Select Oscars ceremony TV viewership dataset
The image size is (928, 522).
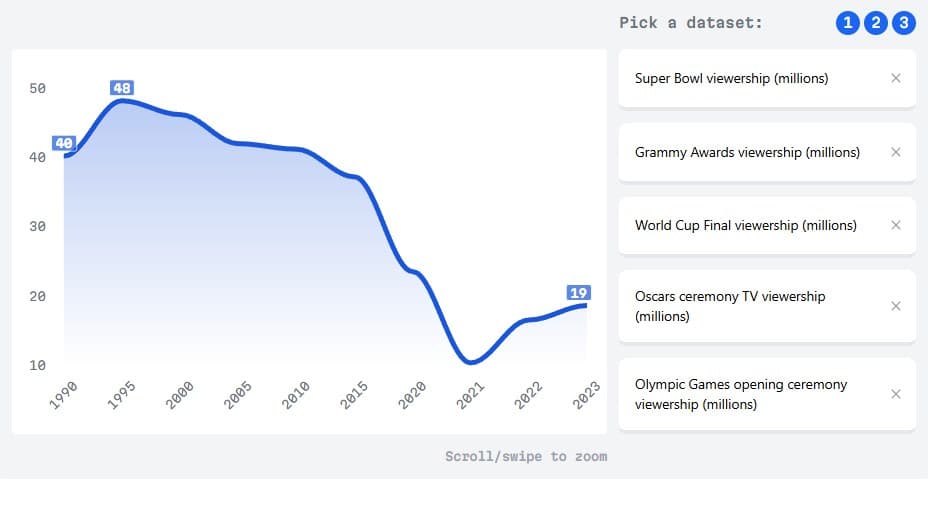[730, 306]
